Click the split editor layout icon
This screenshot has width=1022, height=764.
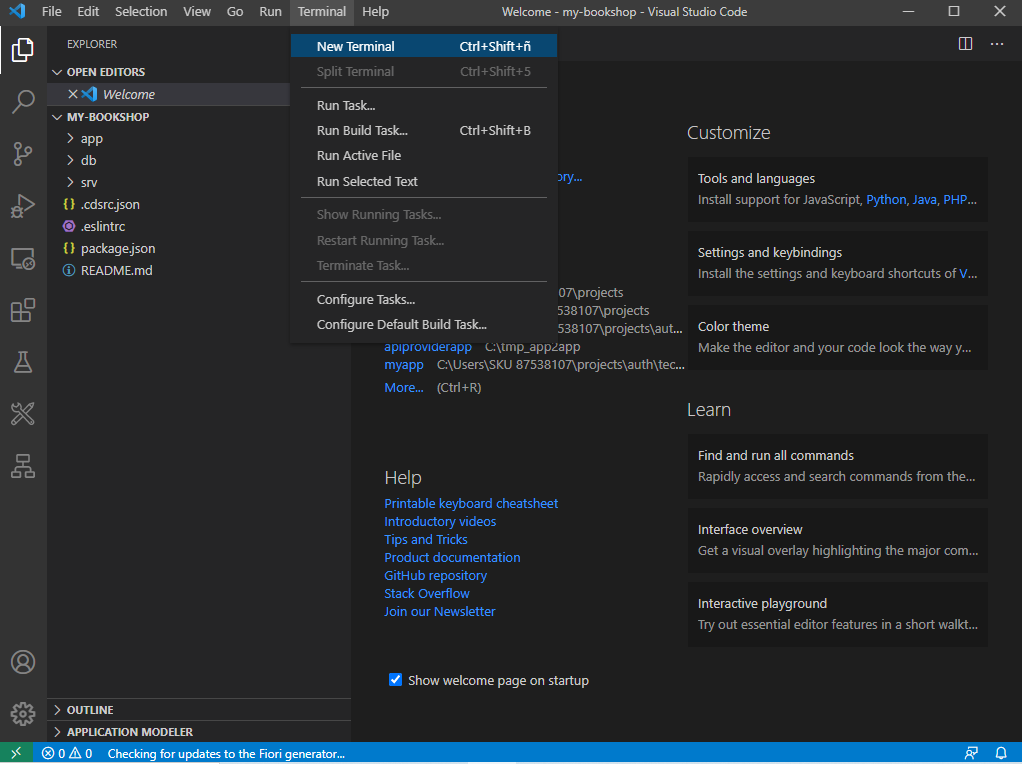(965, 44)
